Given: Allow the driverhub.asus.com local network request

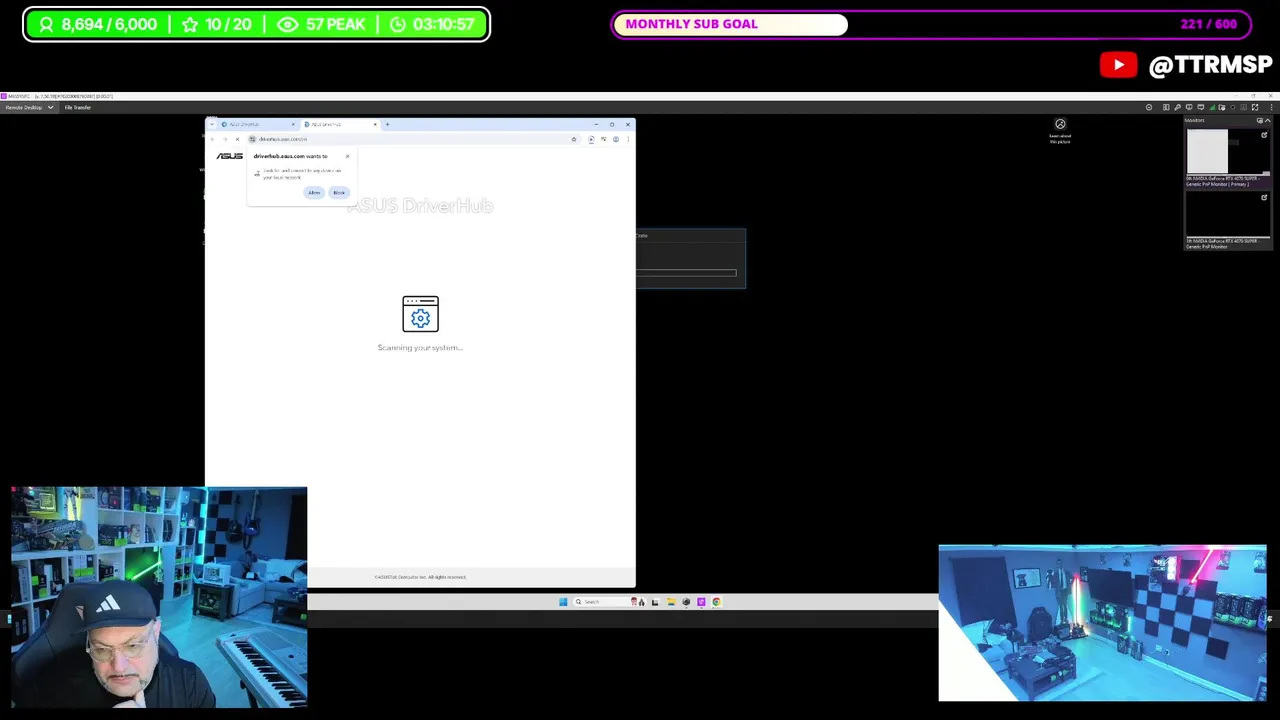Looking at the screenshot, I should point(314,193).
